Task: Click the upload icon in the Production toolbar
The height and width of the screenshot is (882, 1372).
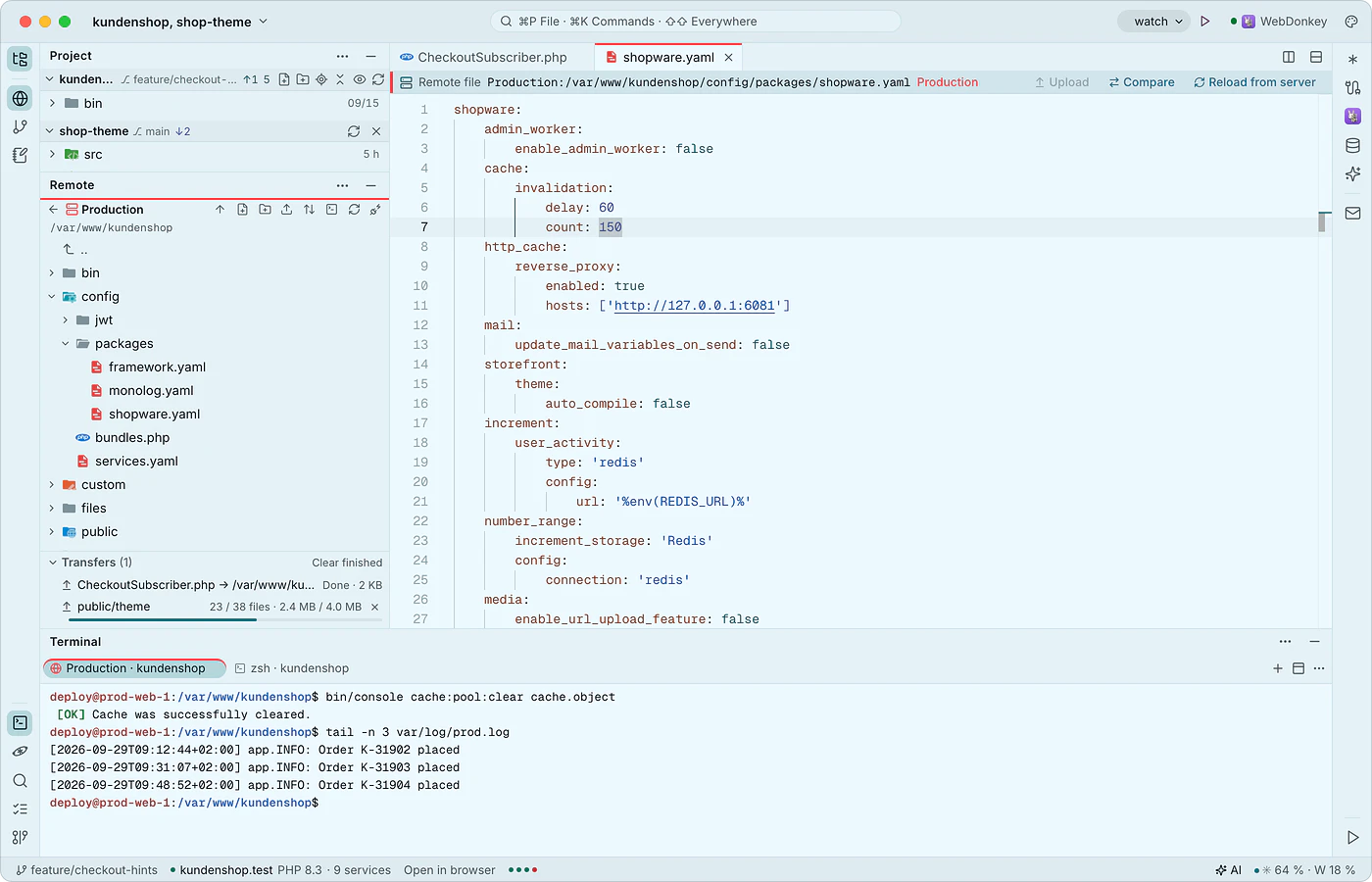Action: click(x=286, y=210)
